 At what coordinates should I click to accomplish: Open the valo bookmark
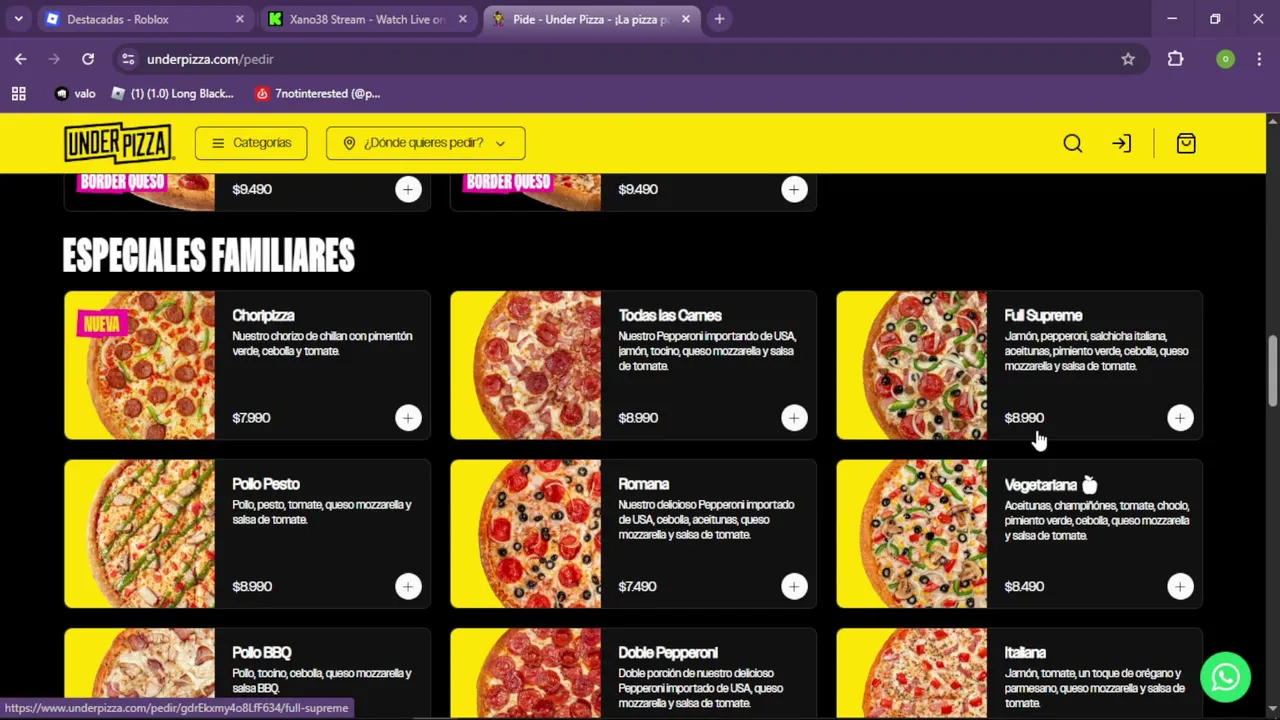[x=76, y=93]
